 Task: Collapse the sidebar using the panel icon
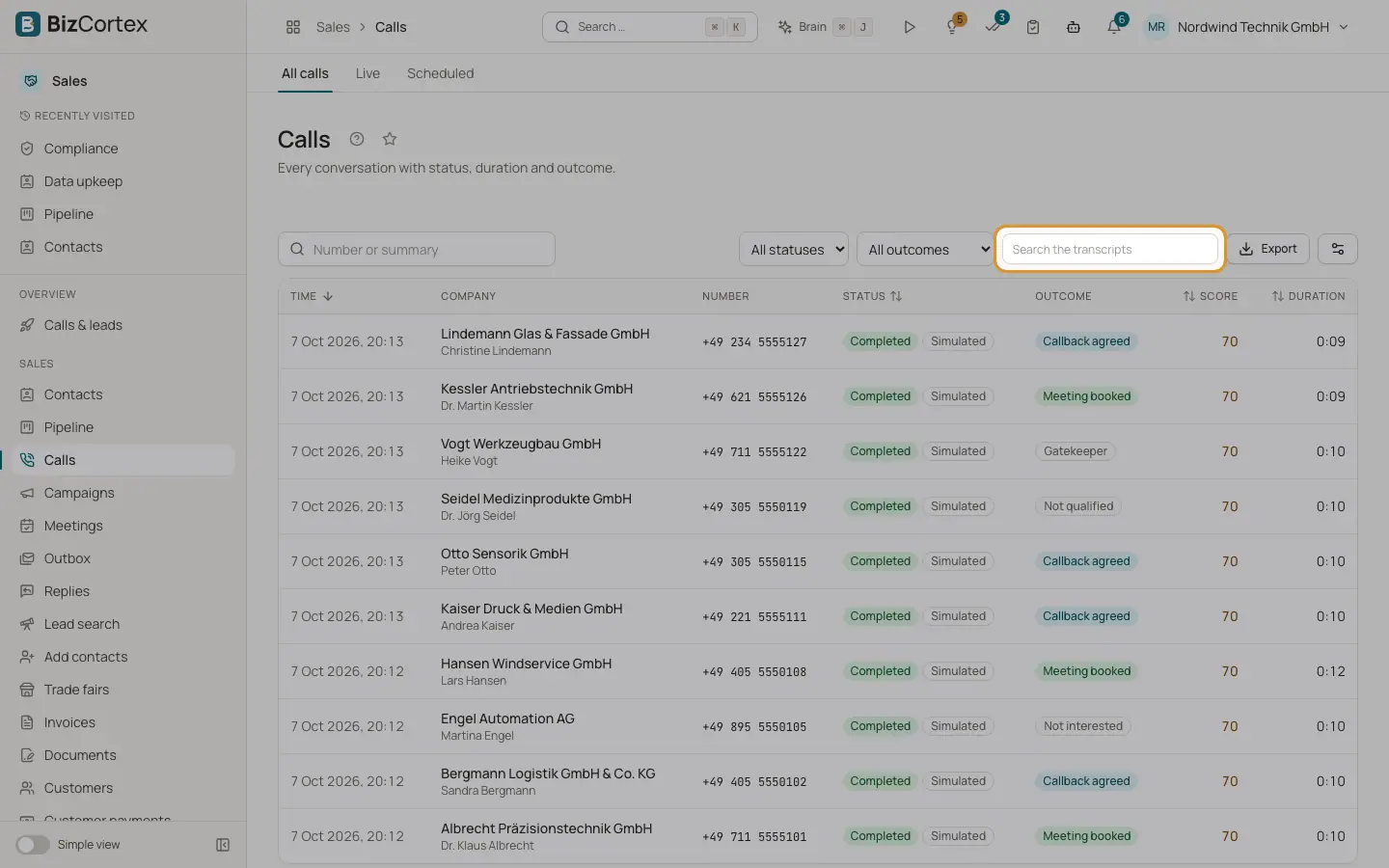click(223, 845)
